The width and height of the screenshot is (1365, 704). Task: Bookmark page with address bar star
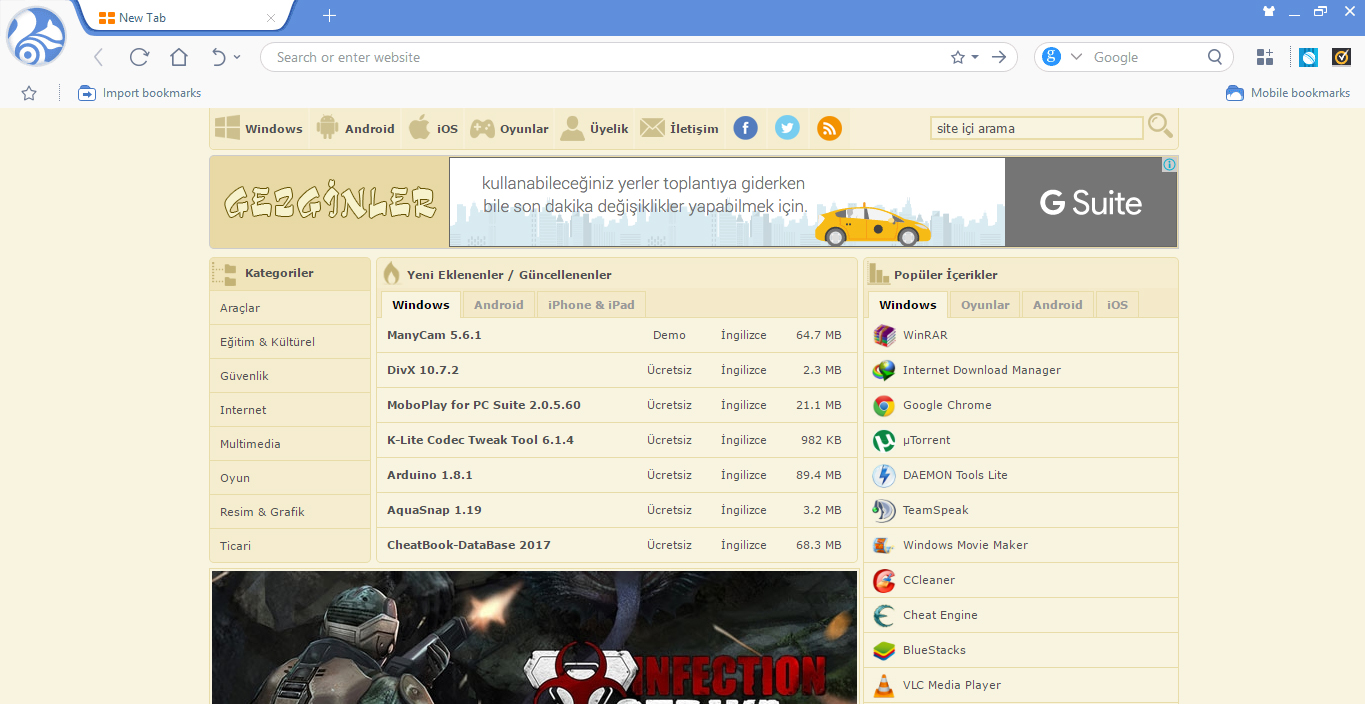tap(957, 57)
